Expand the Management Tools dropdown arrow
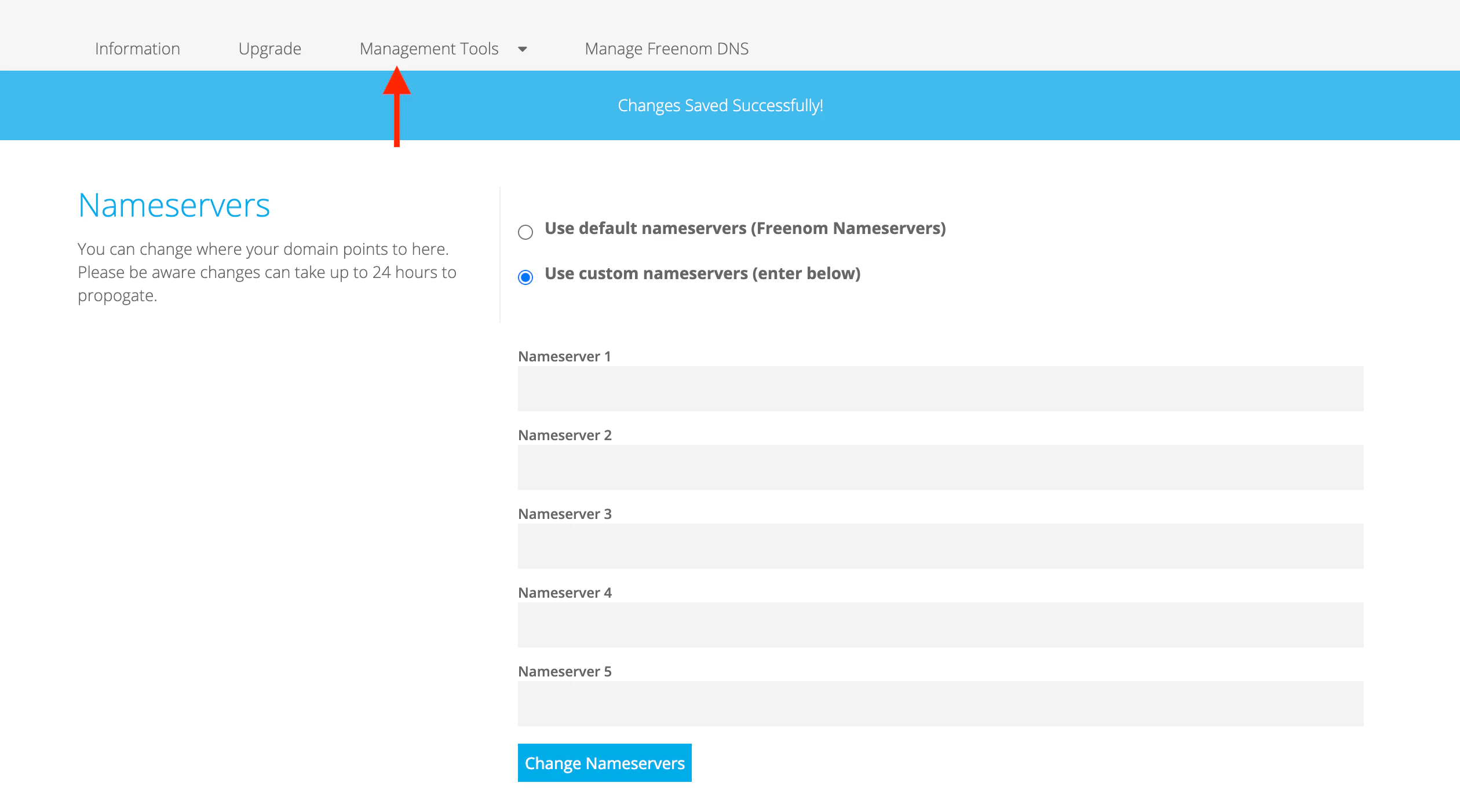 click(x=523, y=49)
